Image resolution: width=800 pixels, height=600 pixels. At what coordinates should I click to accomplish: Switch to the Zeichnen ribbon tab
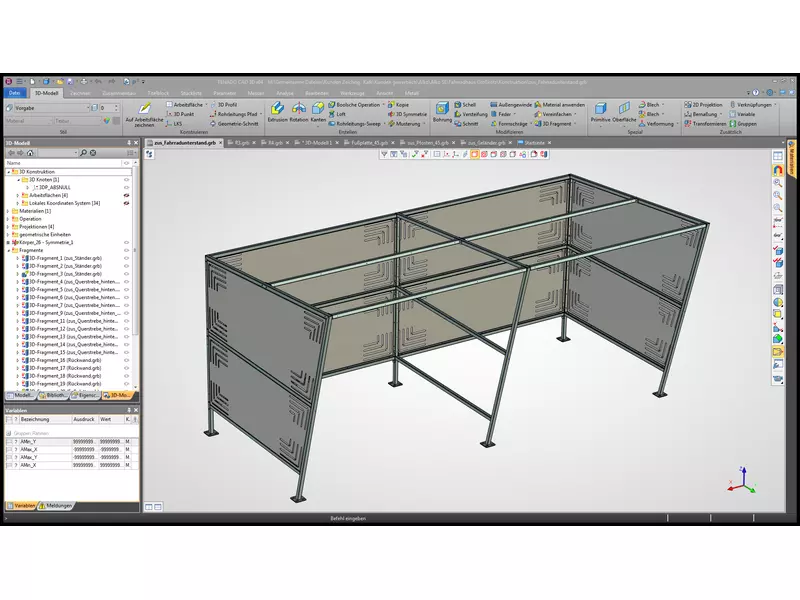click(80, 92)
